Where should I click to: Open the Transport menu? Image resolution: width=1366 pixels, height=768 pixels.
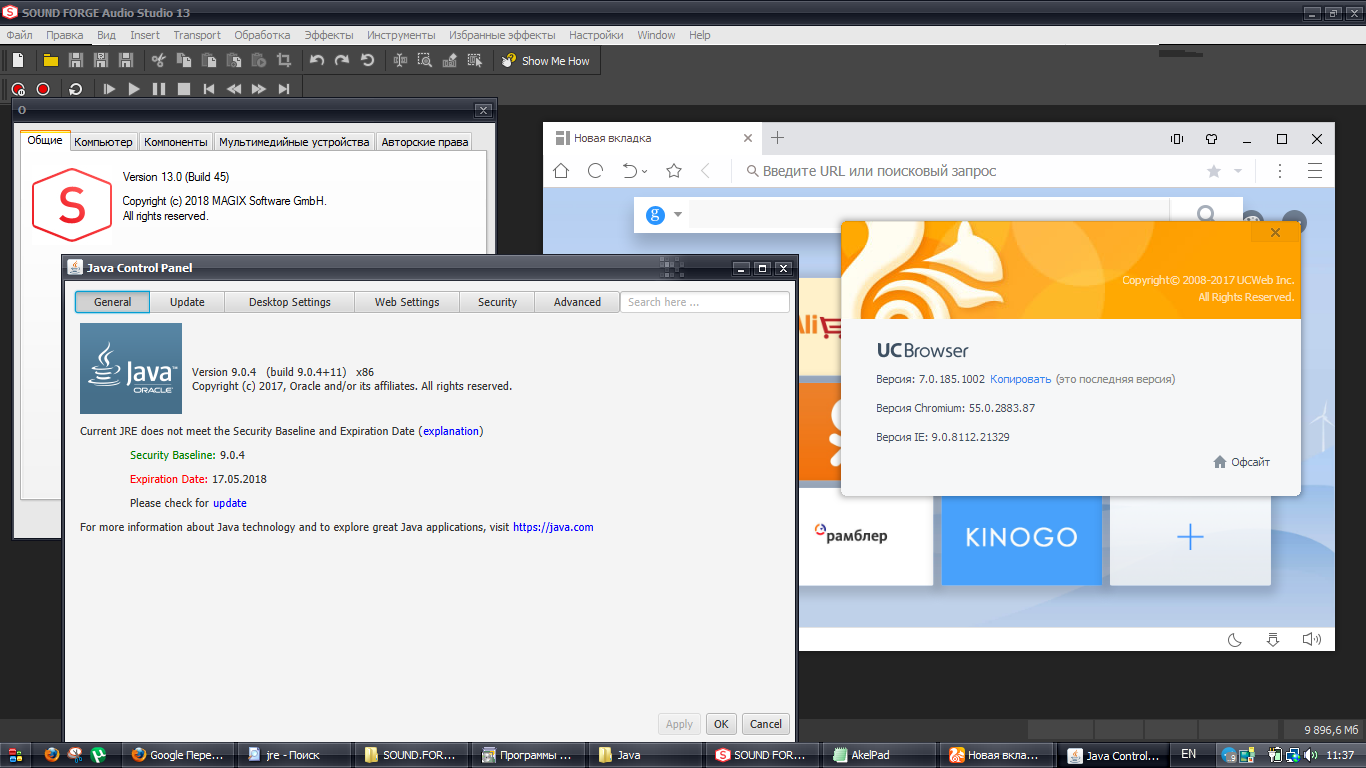point(197,35)
